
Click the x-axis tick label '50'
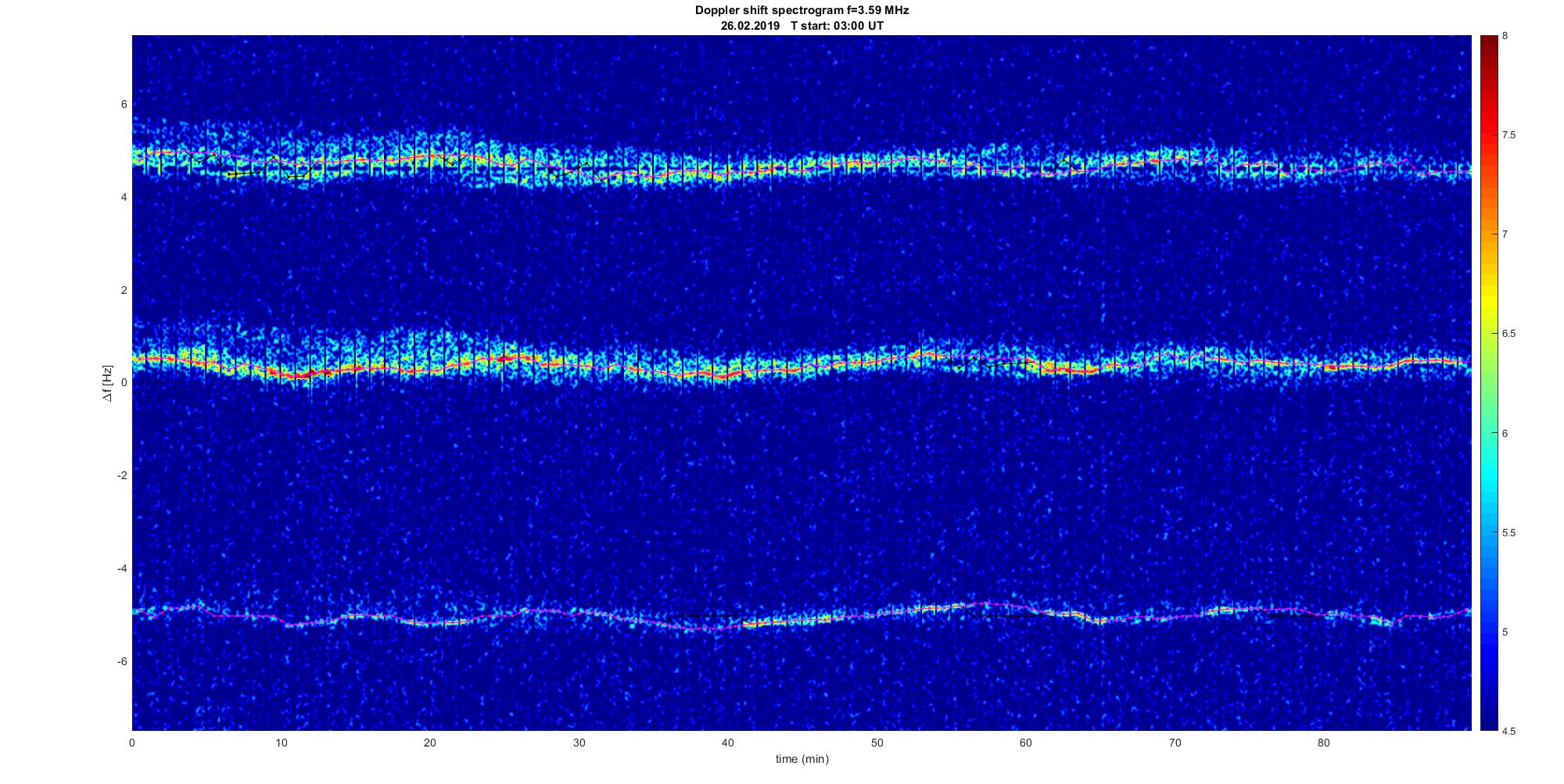coord(877,743)
